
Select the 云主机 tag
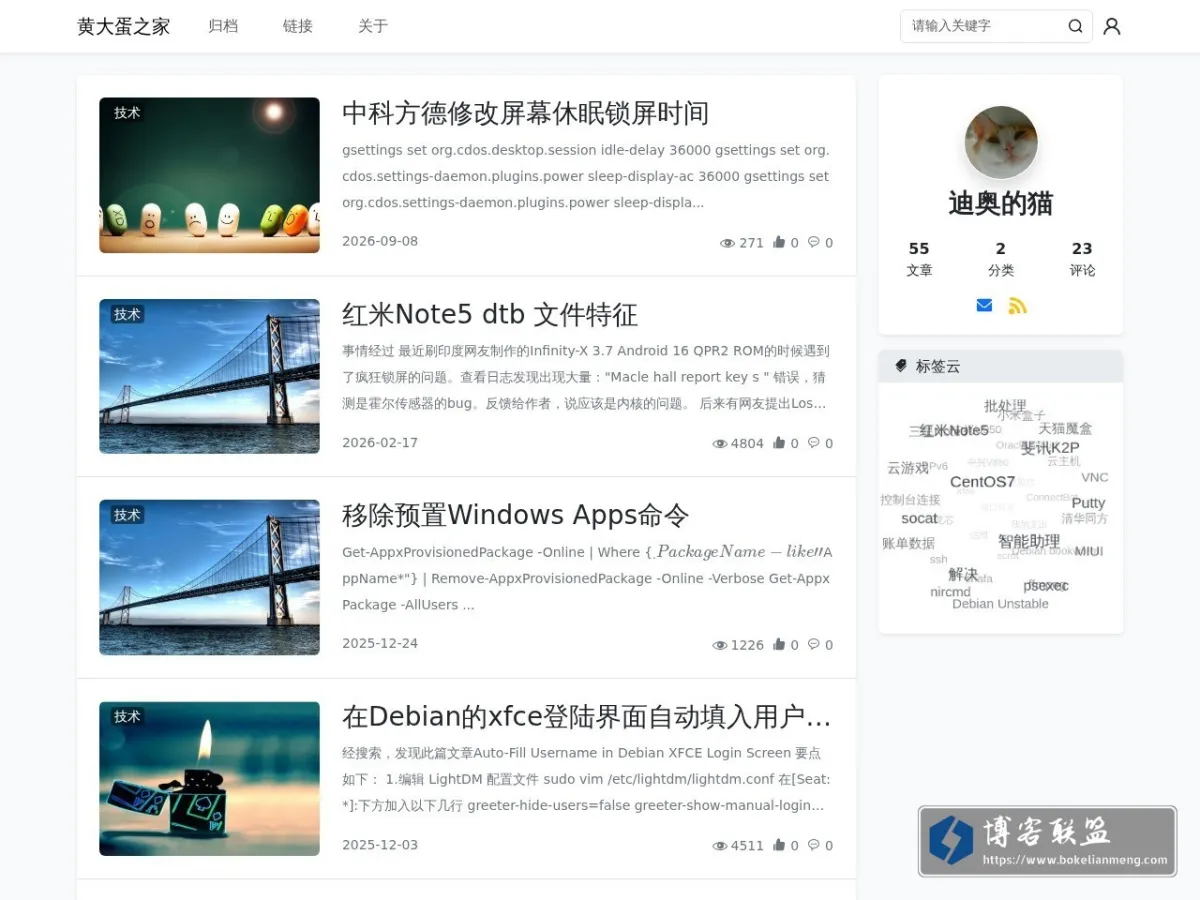point(1064,461)
